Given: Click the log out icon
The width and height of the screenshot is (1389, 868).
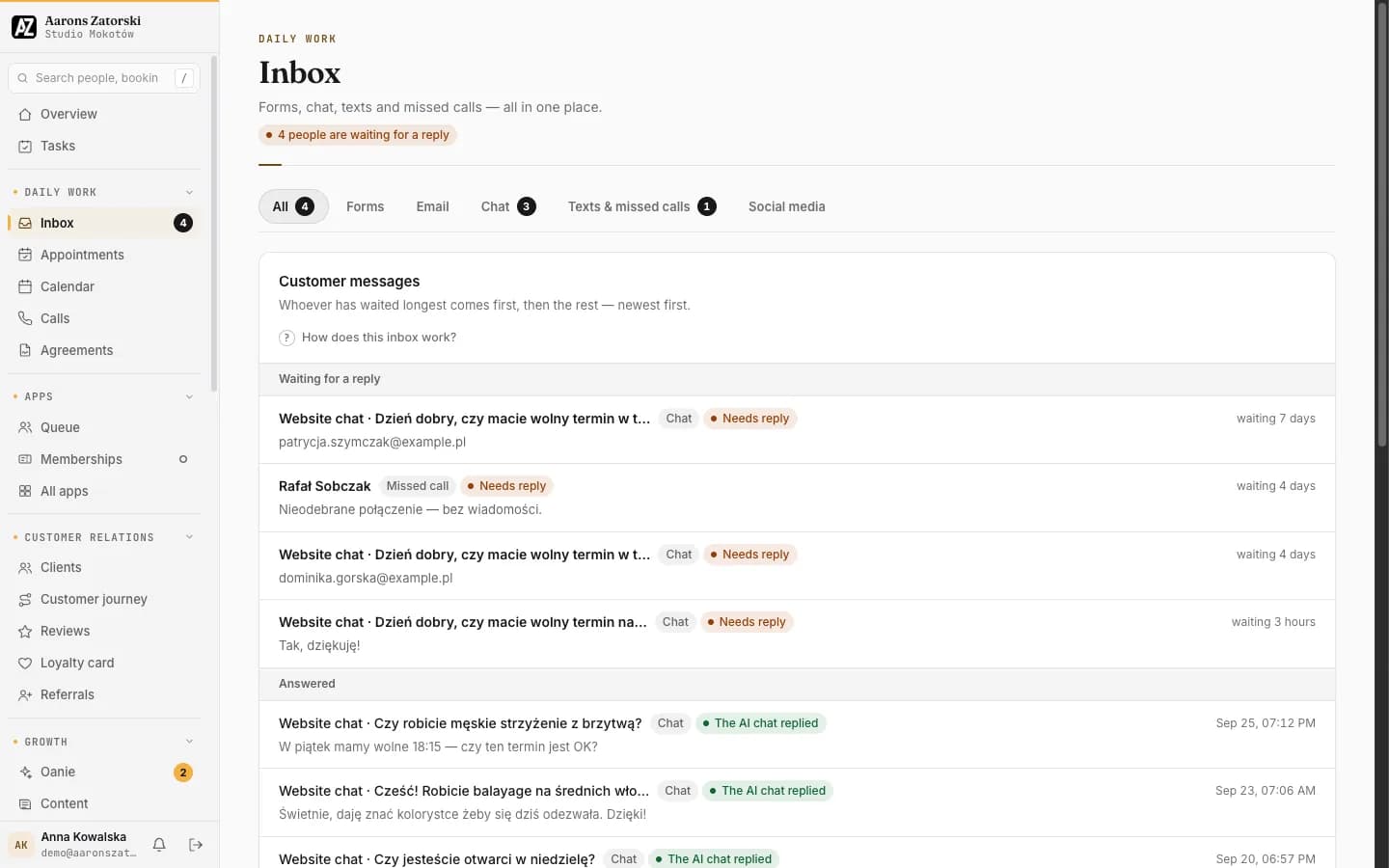Looking at the screenshot, I should [x=196, y=845].
